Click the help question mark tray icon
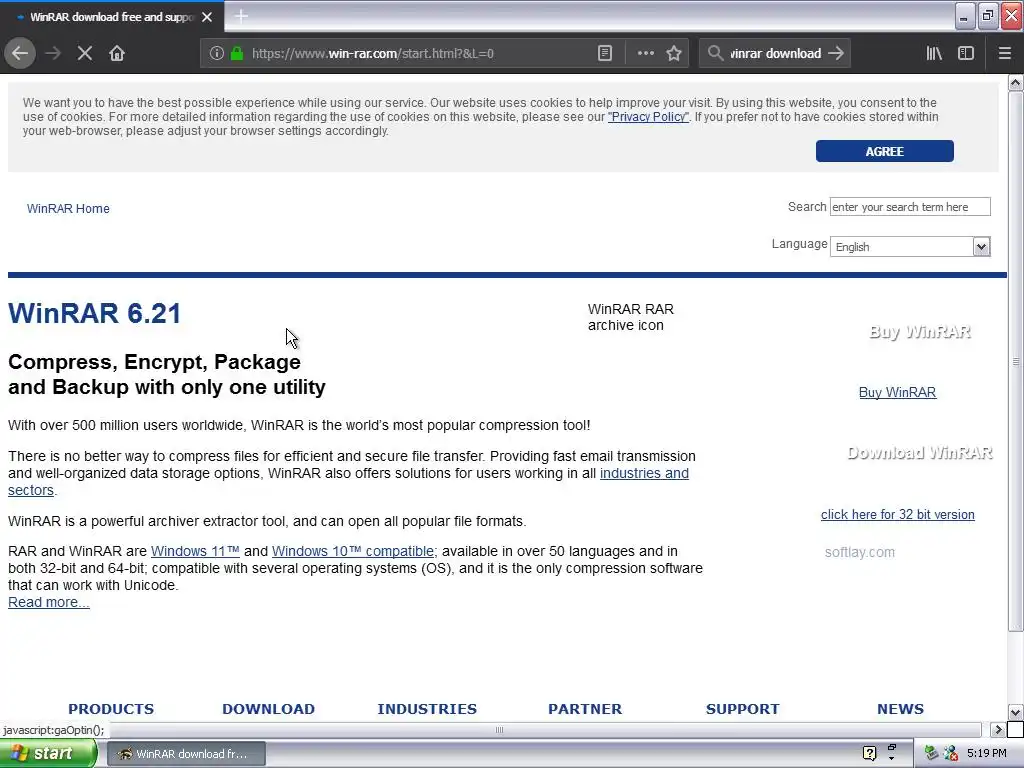The image size is (1024, 768). (869, 753)
